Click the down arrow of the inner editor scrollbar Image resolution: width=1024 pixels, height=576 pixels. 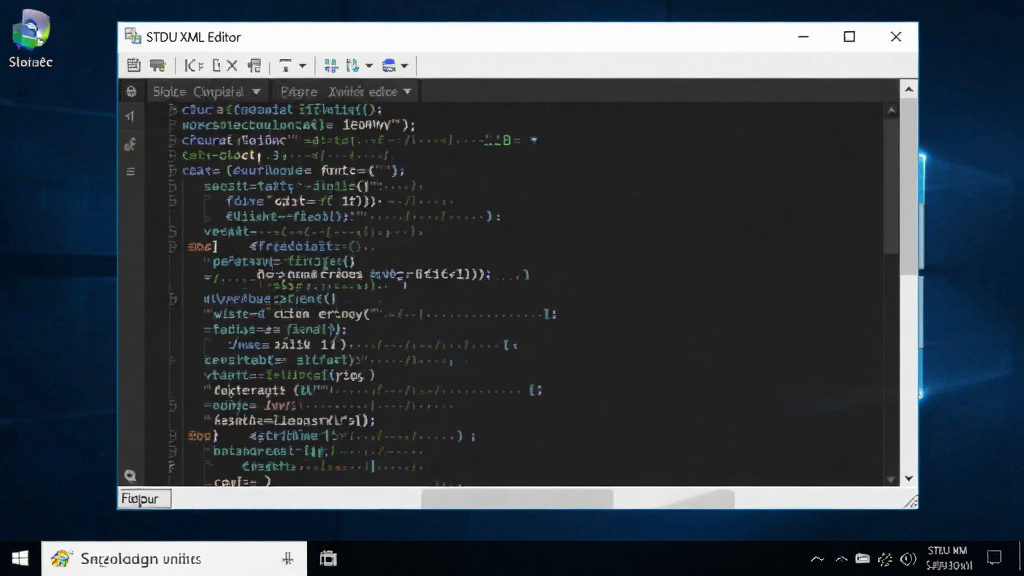(x=891, y=479)
